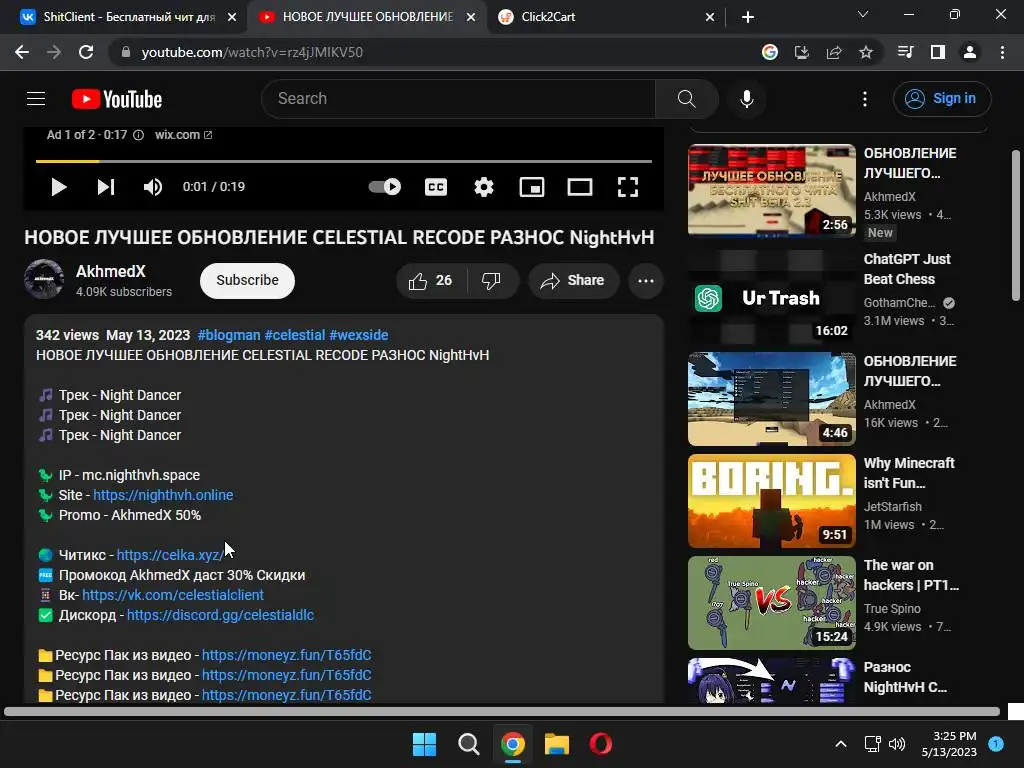This screenshot has width=1024, height=768.
Task: Bookmark this page star icon
Action: pyautogui.click(x=866, y=52)
